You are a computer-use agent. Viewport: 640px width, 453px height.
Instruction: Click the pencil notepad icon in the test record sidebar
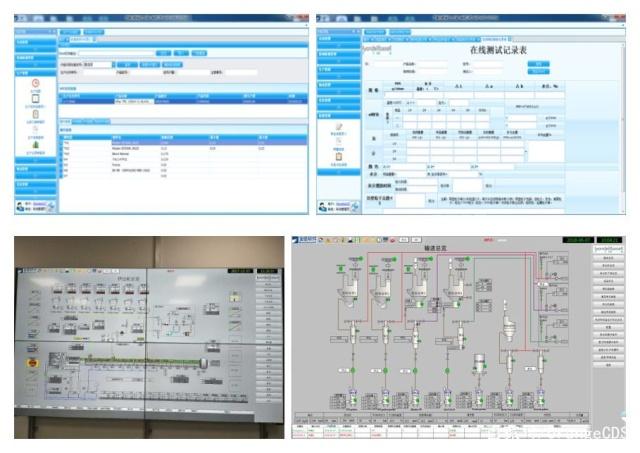point(339,126)
